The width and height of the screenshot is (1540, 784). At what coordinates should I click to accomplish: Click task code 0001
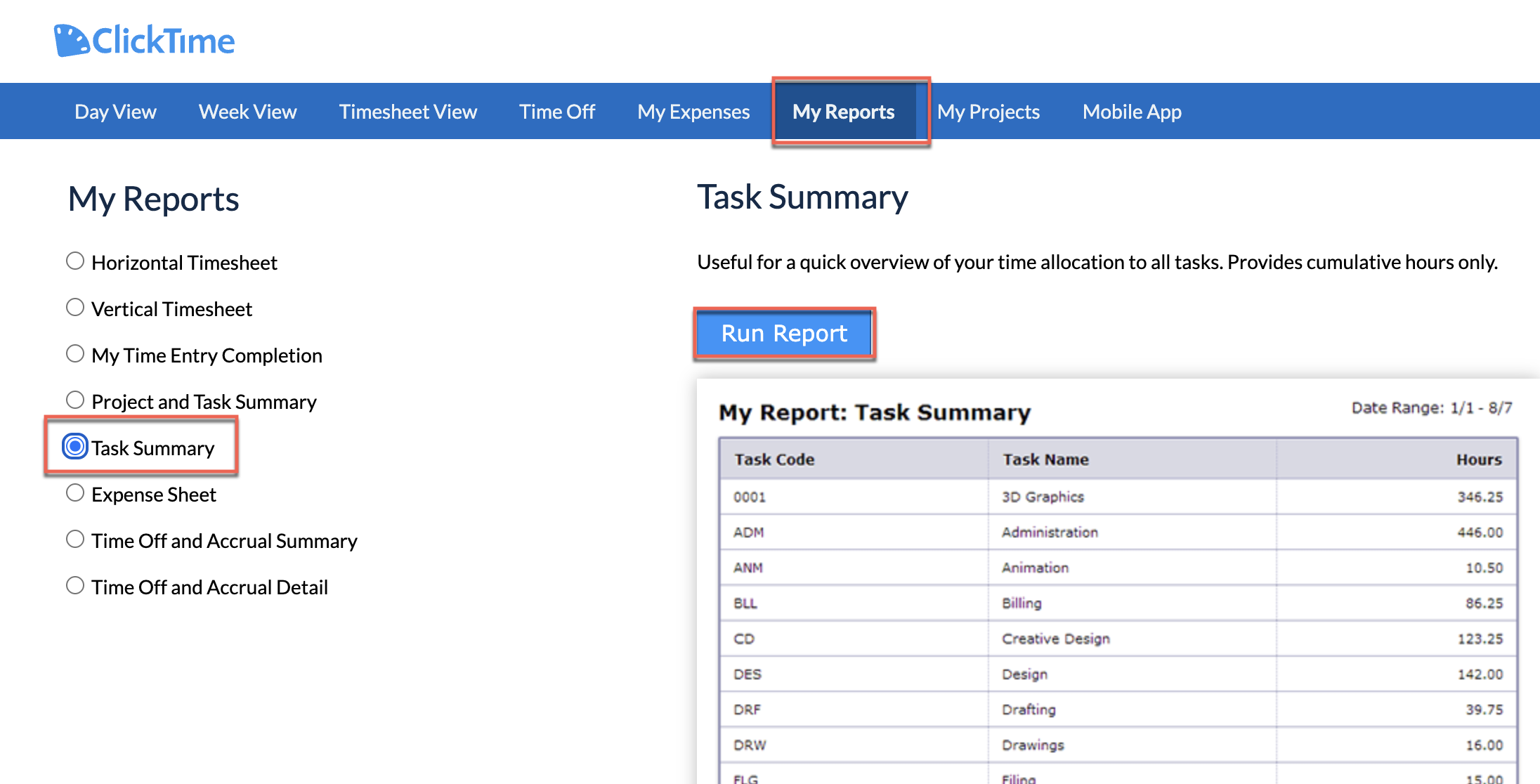point(750,497)
